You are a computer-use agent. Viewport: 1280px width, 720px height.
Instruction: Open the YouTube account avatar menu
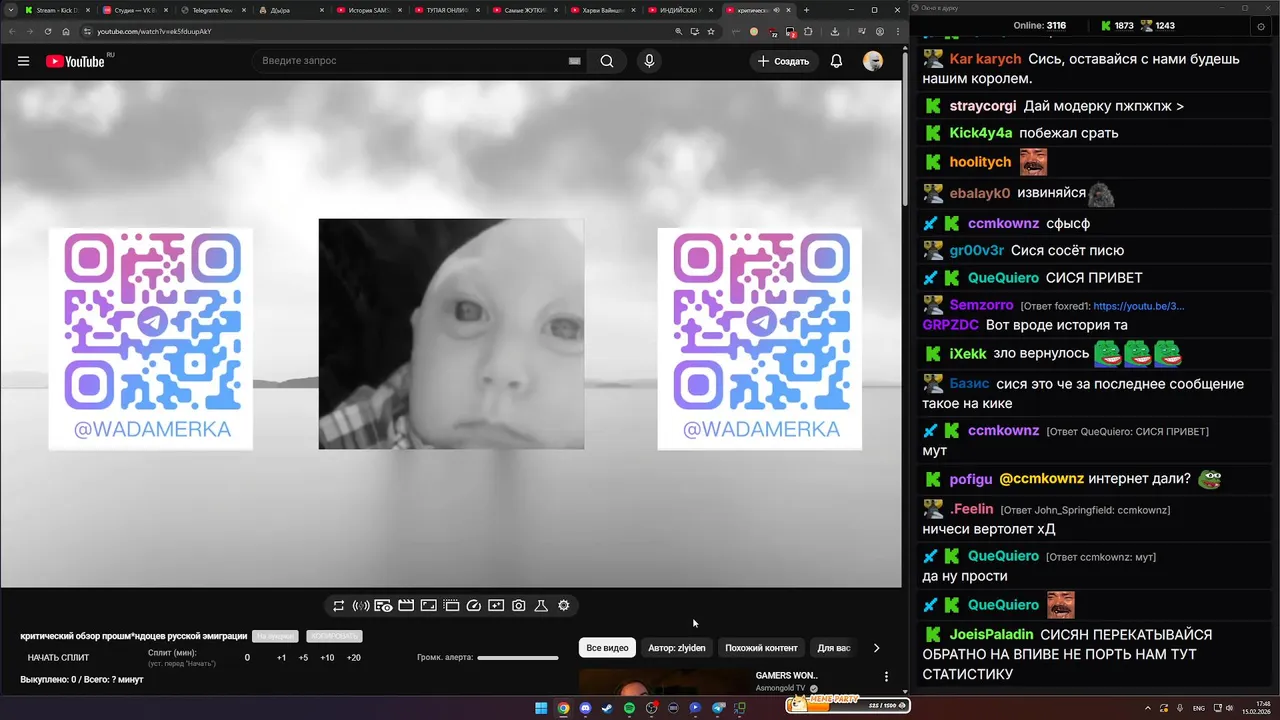[873, 61]
